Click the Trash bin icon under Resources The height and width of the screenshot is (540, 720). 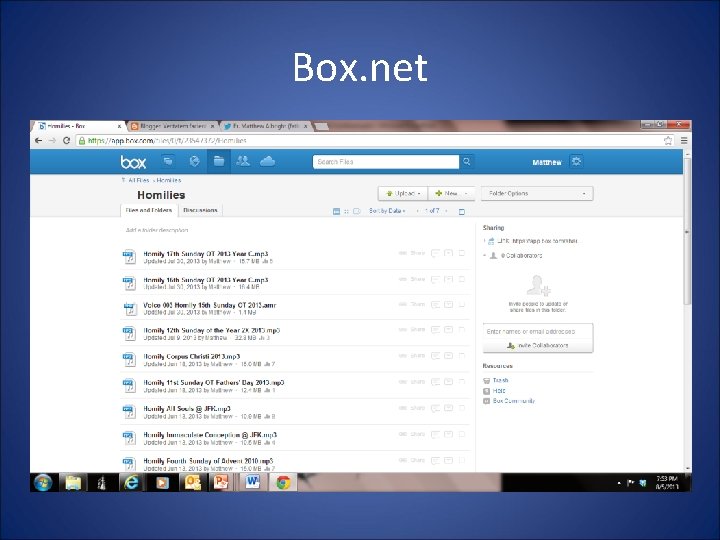coord(487,381)
